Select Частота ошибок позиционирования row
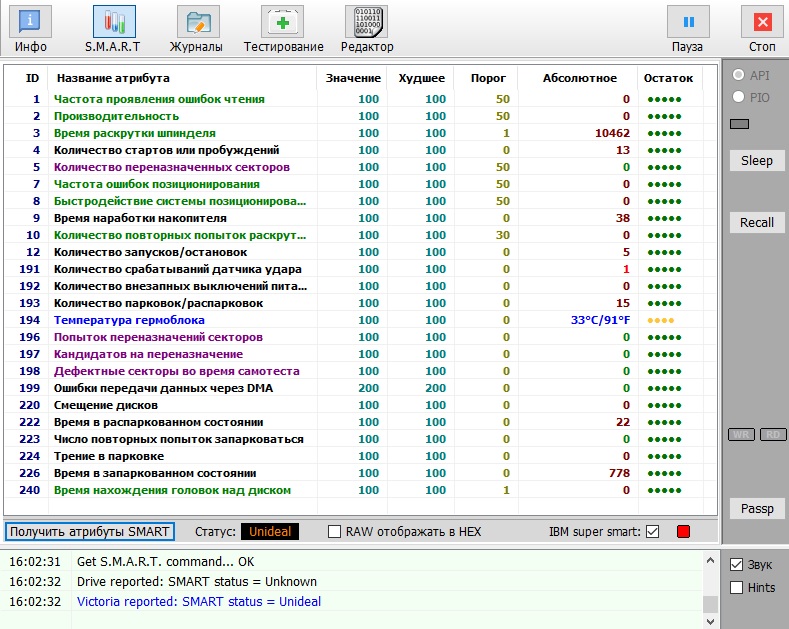Viewport: 789px width, 629px height. (x=360, y=184)
